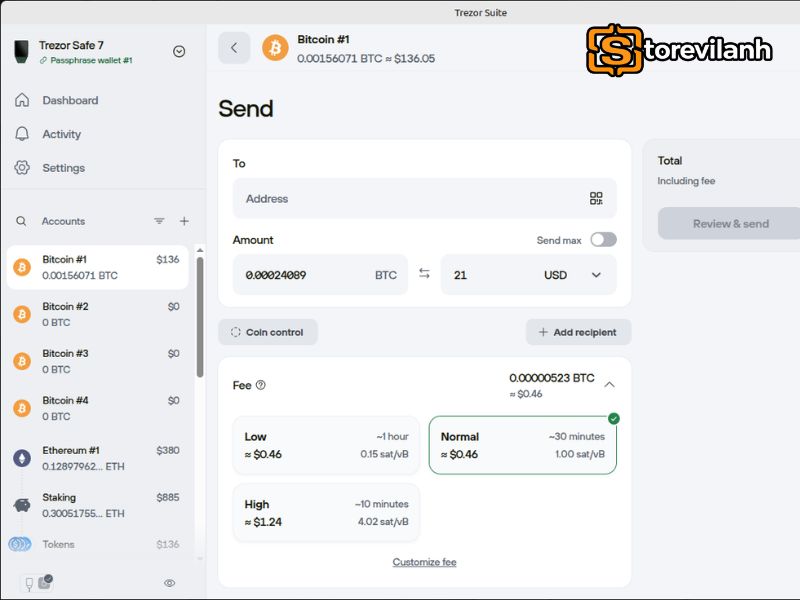Screen dimensions: 800x600
Task: Select the Bitcoin #4 account
Action: pos(97,408)
